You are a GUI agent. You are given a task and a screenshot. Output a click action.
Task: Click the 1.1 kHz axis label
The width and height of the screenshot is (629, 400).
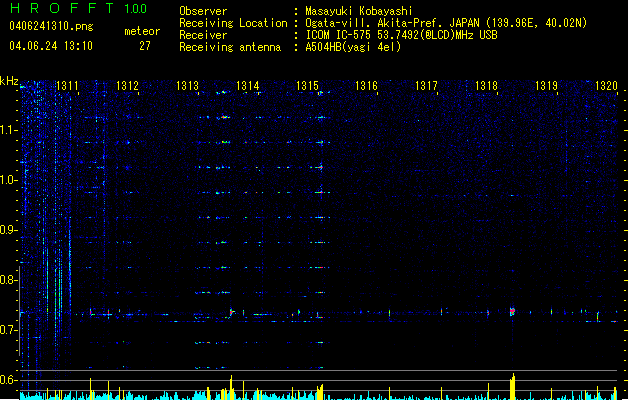[8, 130]
